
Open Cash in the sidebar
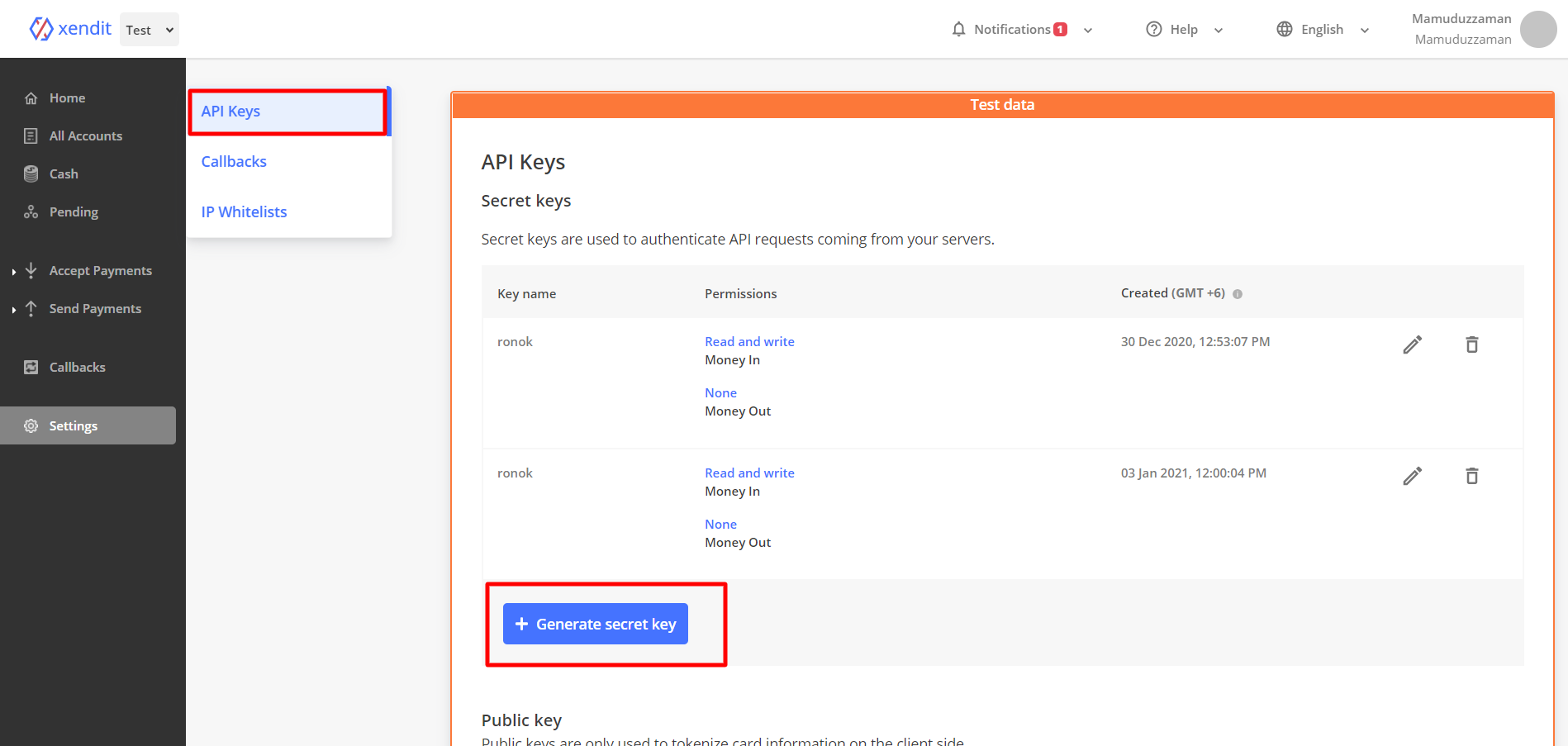64,174
